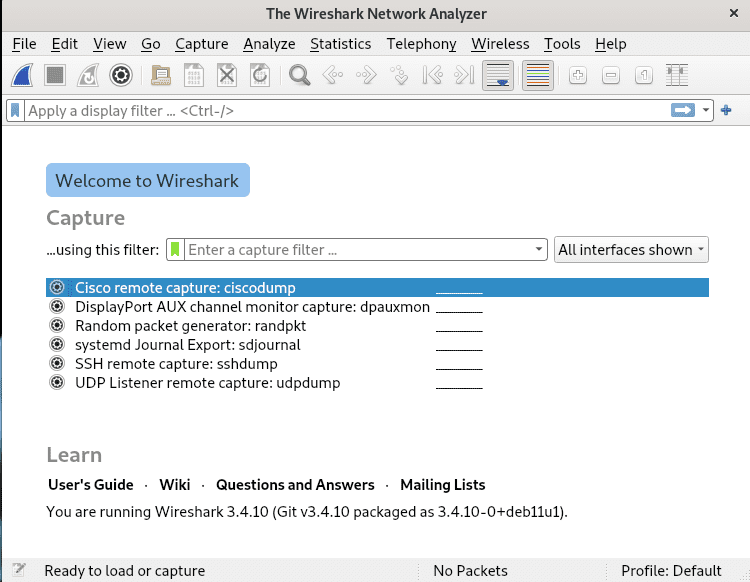Open the Go menu

[x=151, y=44]
